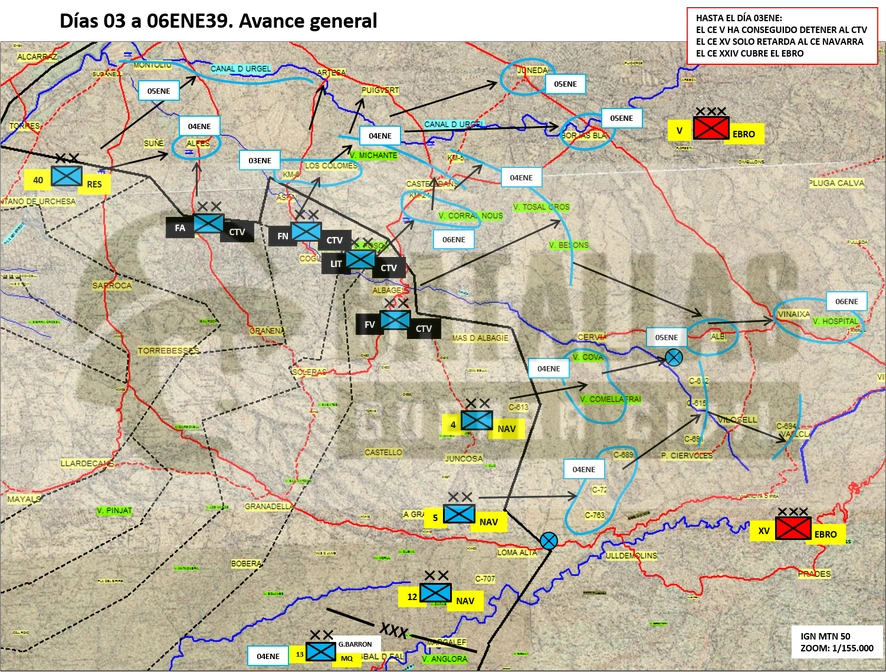886x672 pixels.
Task: Click 'HASTA EL DÍA 03ENE:' in red box
Action: [739, 18]
